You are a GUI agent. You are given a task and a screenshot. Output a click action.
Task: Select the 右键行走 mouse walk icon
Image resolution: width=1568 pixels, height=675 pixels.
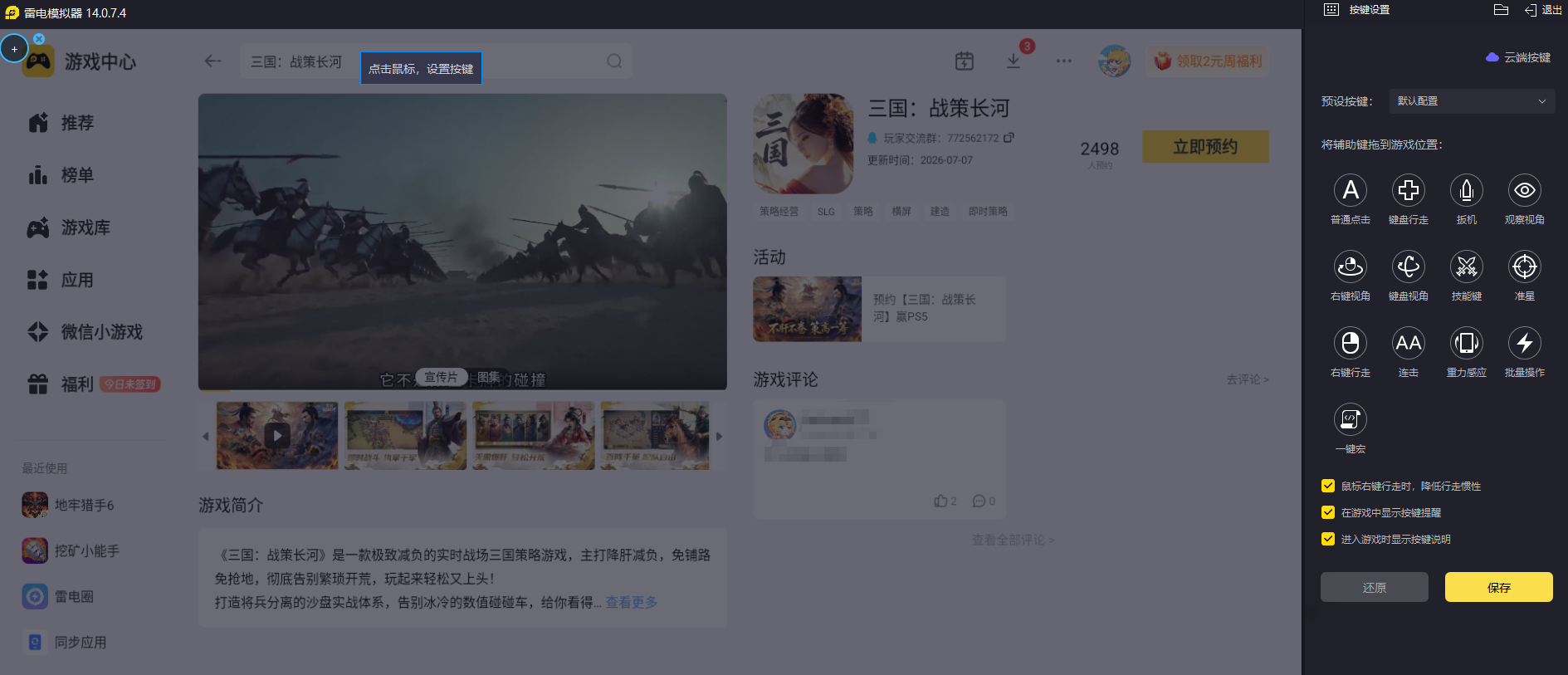(x=1351, y=343)
